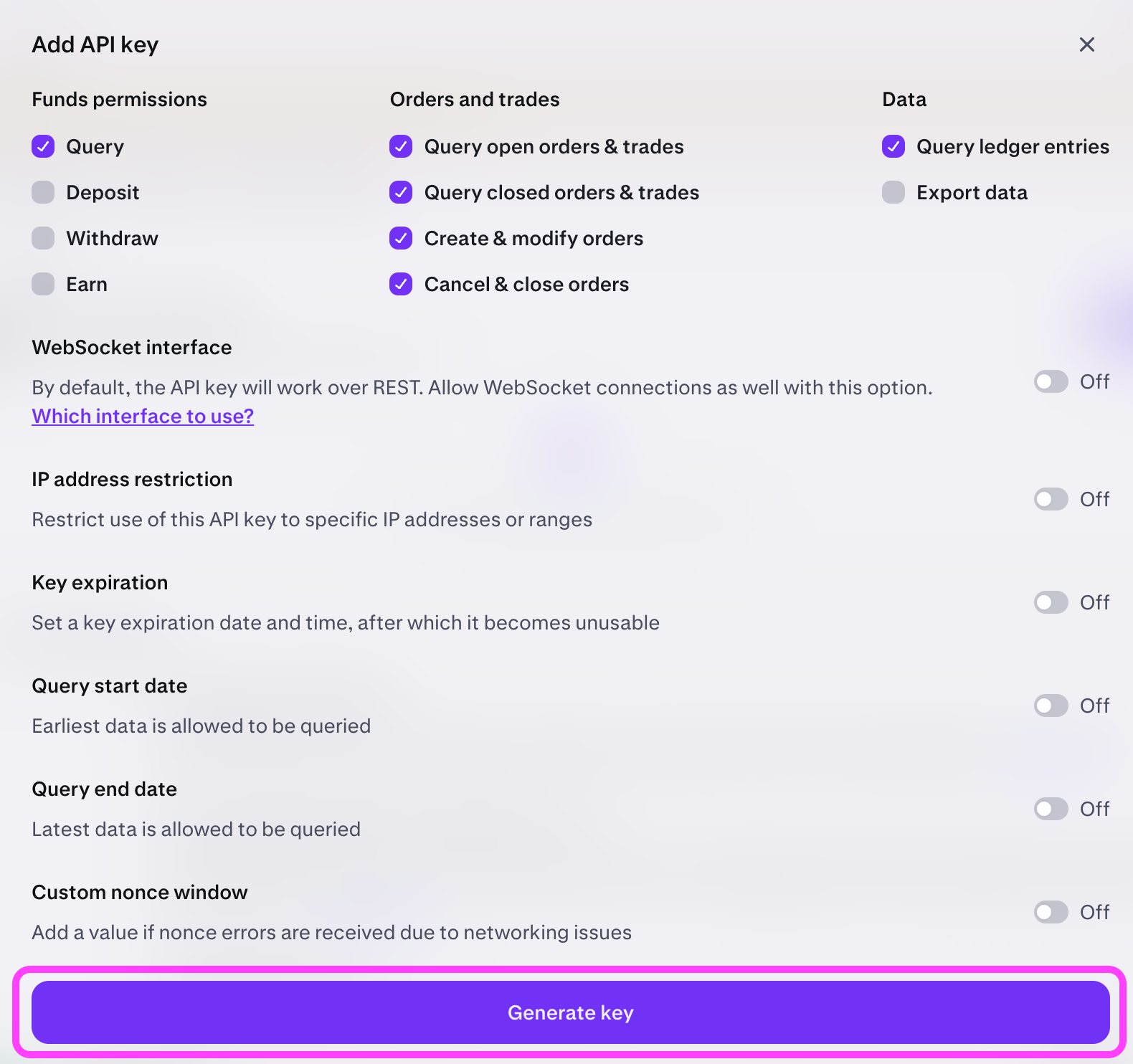This screenshot has height=1064, width=1133.
Task: Enable the Withdraw funds permission
Action: [x=43, y=238]
